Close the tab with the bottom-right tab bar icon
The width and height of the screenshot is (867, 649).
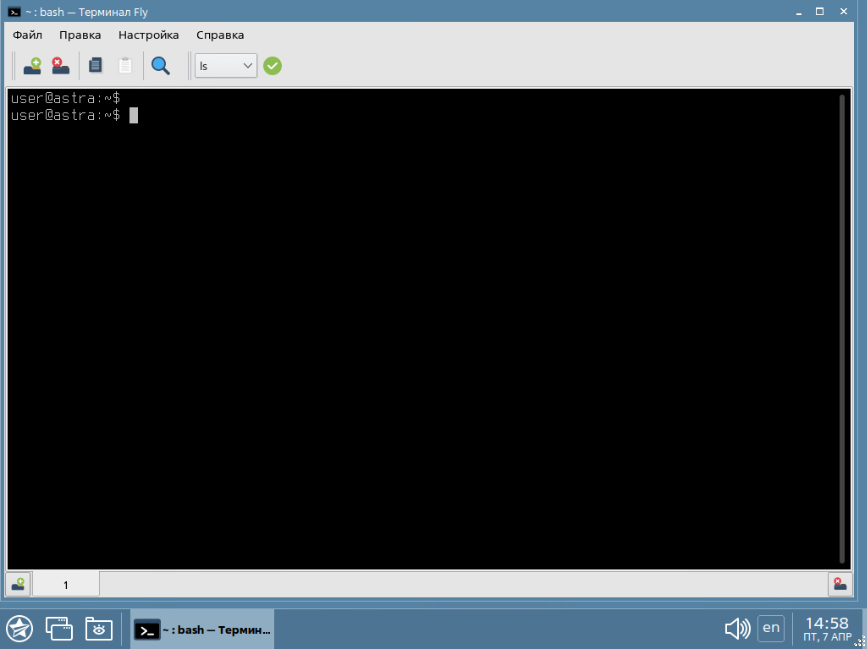point(840,584)
